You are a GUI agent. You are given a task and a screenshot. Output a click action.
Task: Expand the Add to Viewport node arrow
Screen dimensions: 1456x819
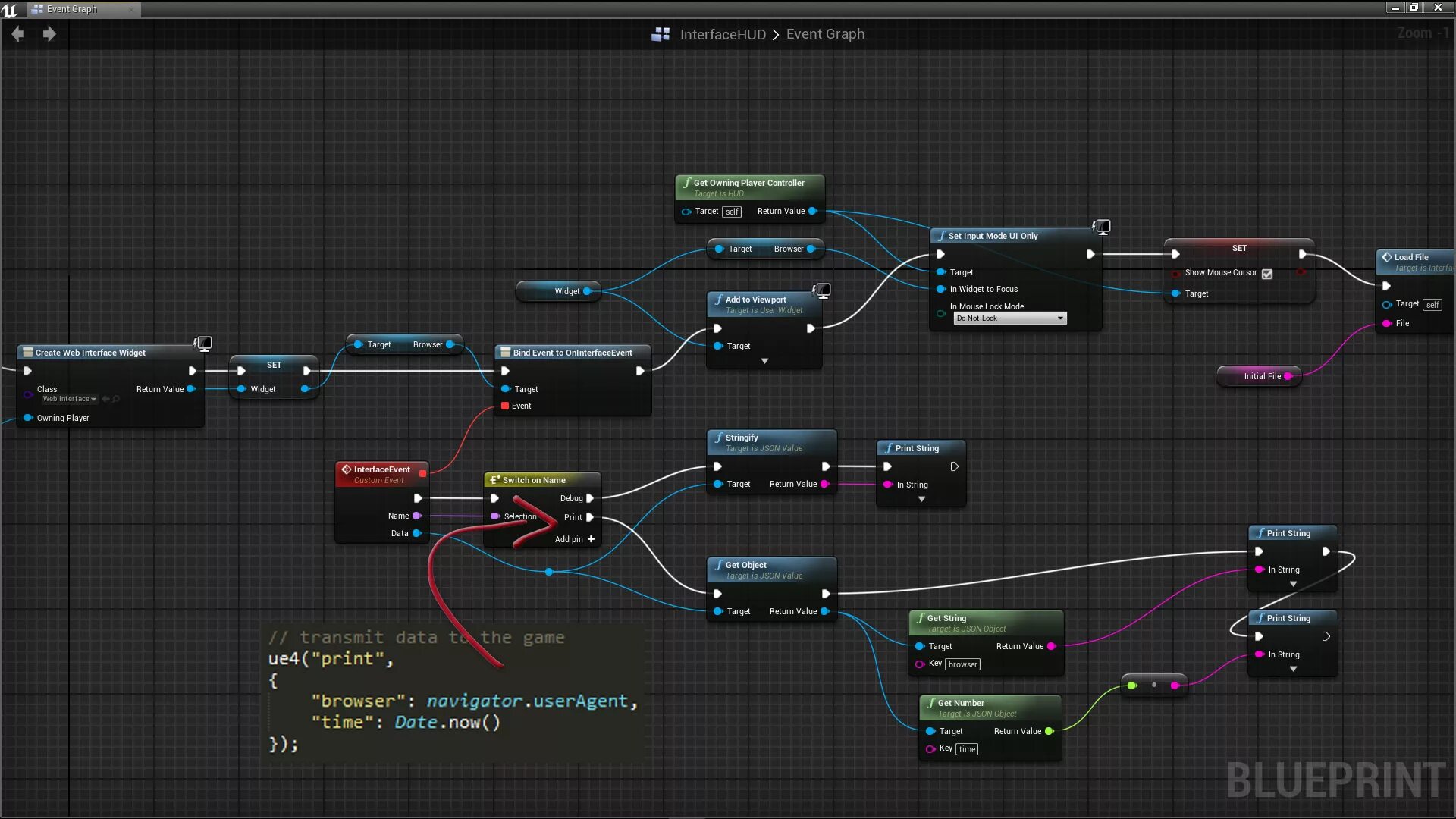pos(764,361)
